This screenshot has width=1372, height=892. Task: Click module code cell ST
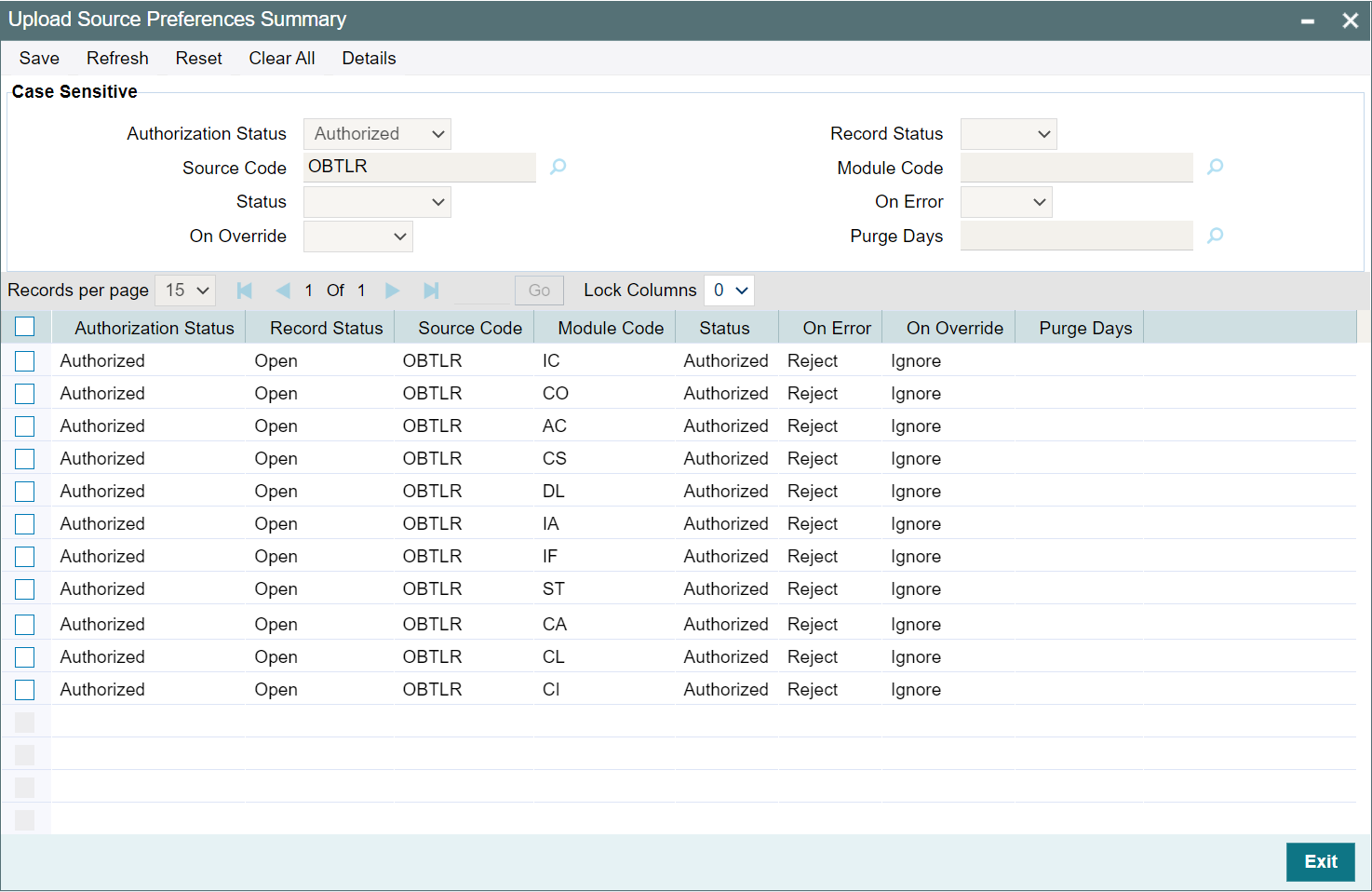[x=554, y=588]
